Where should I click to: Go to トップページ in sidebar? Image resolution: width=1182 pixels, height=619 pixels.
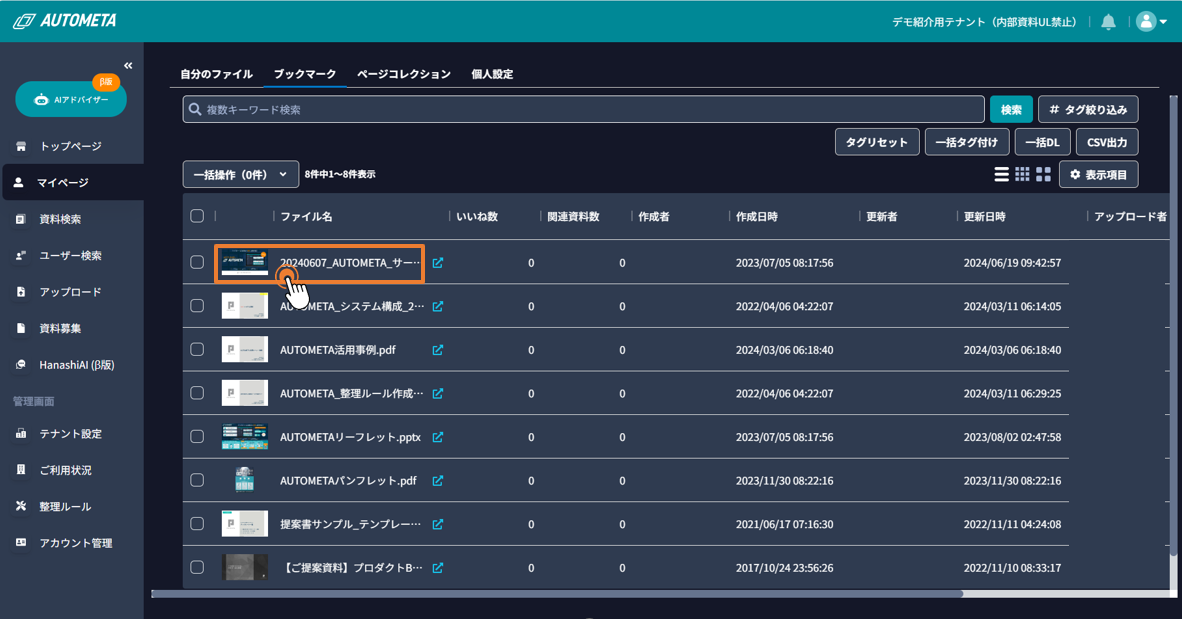point(70,146)
